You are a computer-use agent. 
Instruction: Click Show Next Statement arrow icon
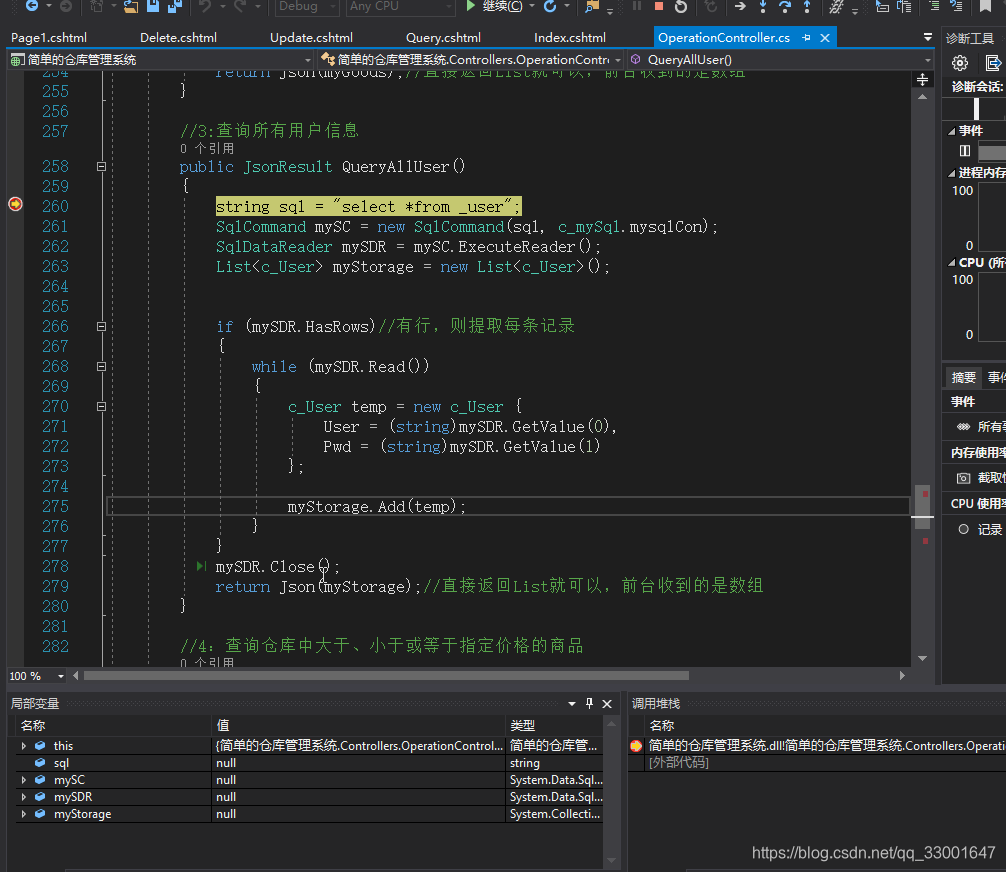[x=740, y=6]
